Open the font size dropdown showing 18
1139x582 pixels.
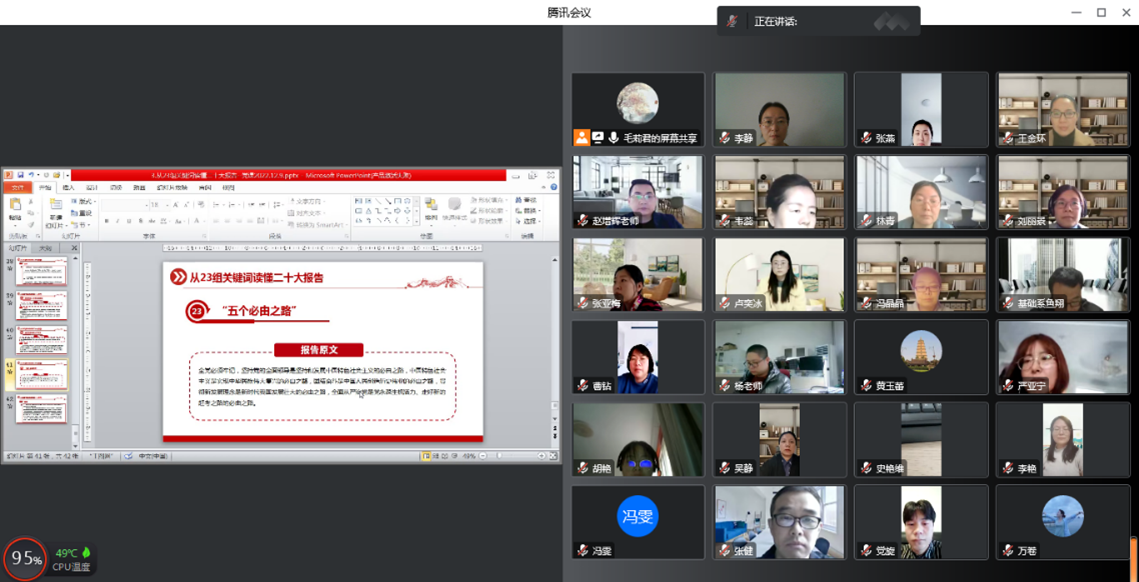[165, 205]
